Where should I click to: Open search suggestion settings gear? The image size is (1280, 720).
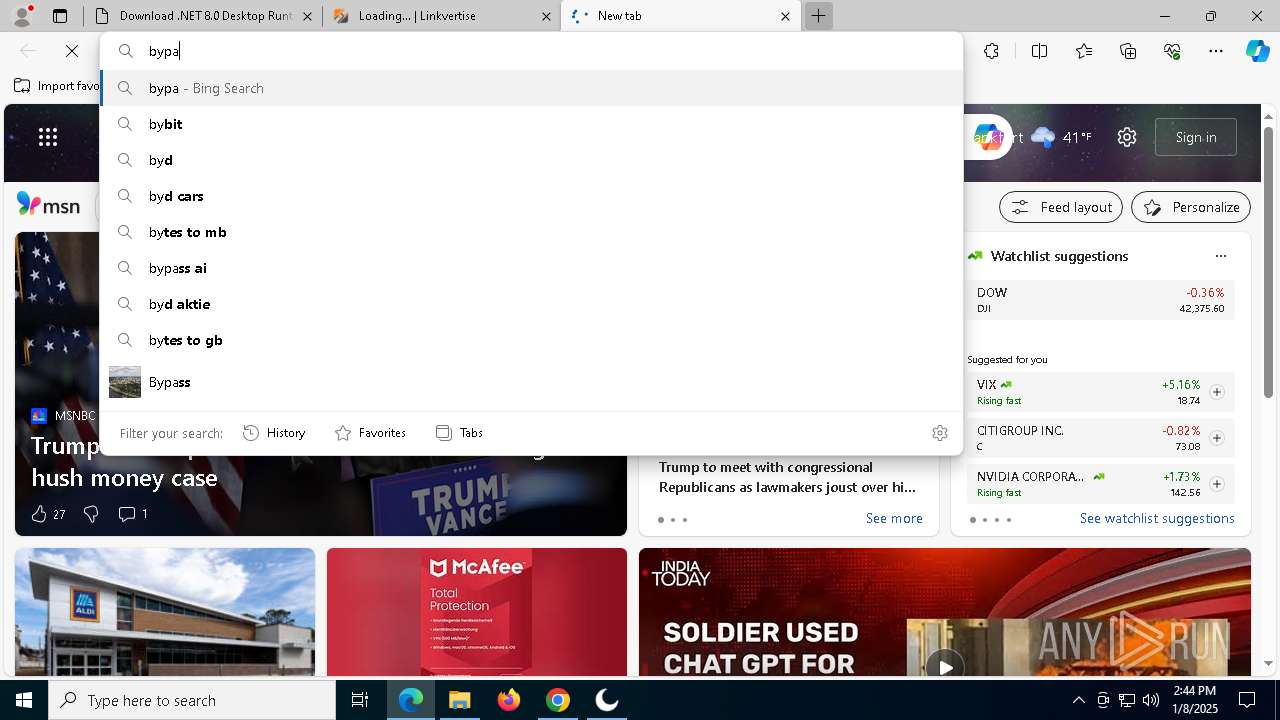pyautogui.click(x=939, y=433)
